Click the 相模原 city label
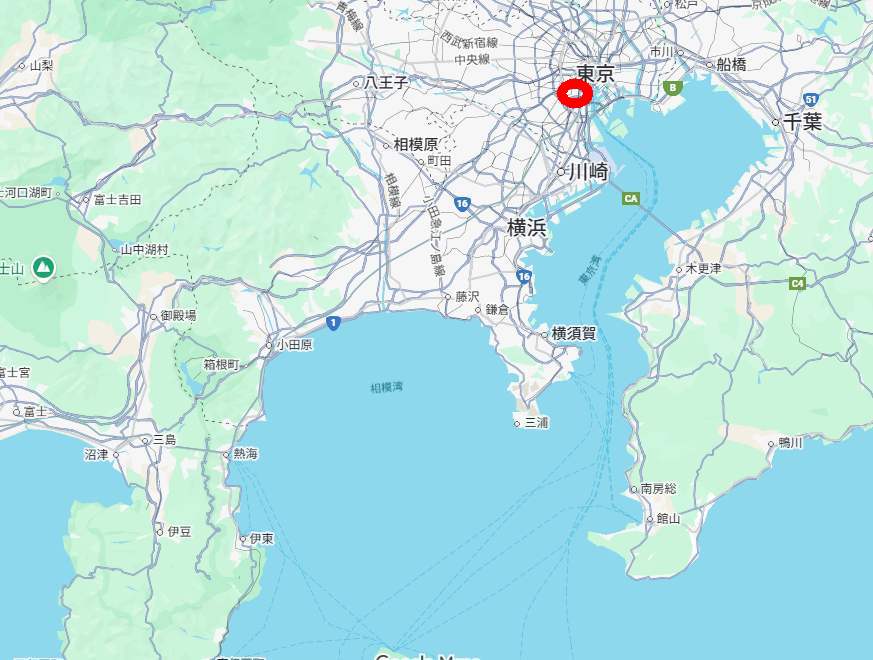 coord(415,145)
